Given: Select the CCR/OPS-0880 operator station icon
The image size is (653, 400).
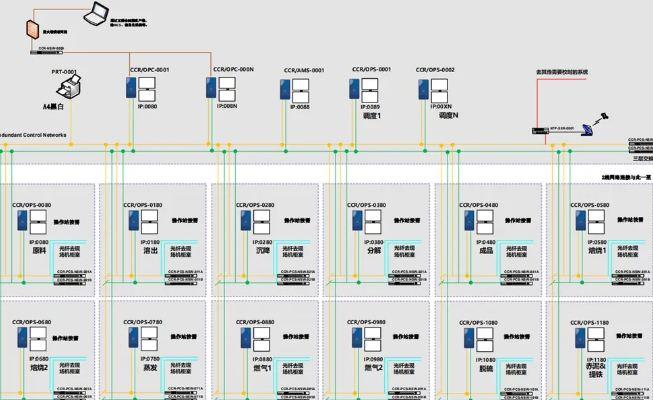Looking at the screenshot, I should point(255,338).
